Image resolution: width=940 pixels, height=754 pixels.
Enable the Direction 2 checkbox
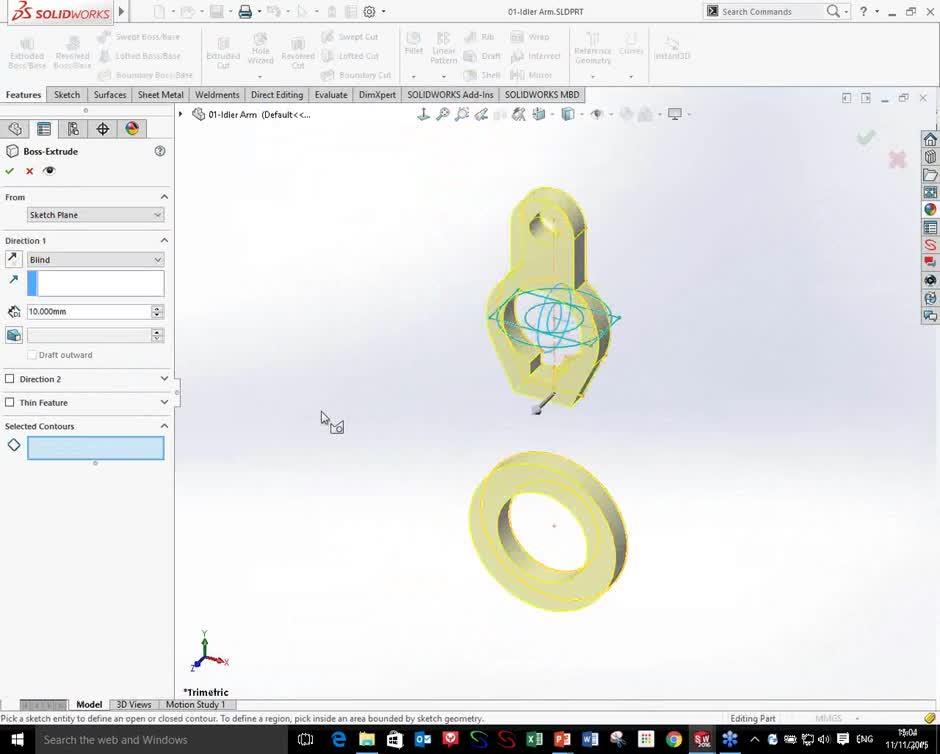[10, 379]
